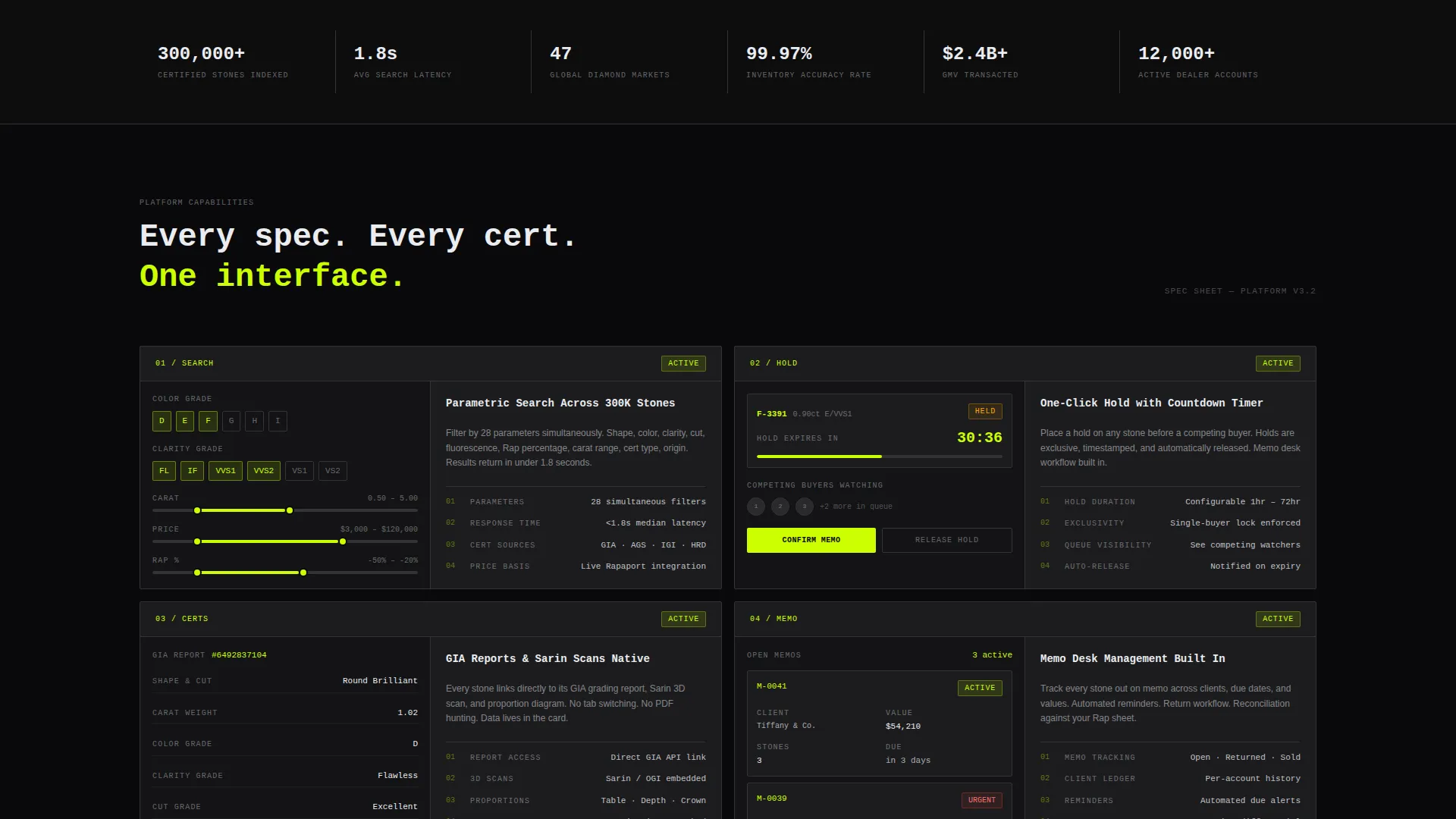Click '$54,210' memo value
This screenshot has width=1456, height=819.
[903, 726]
